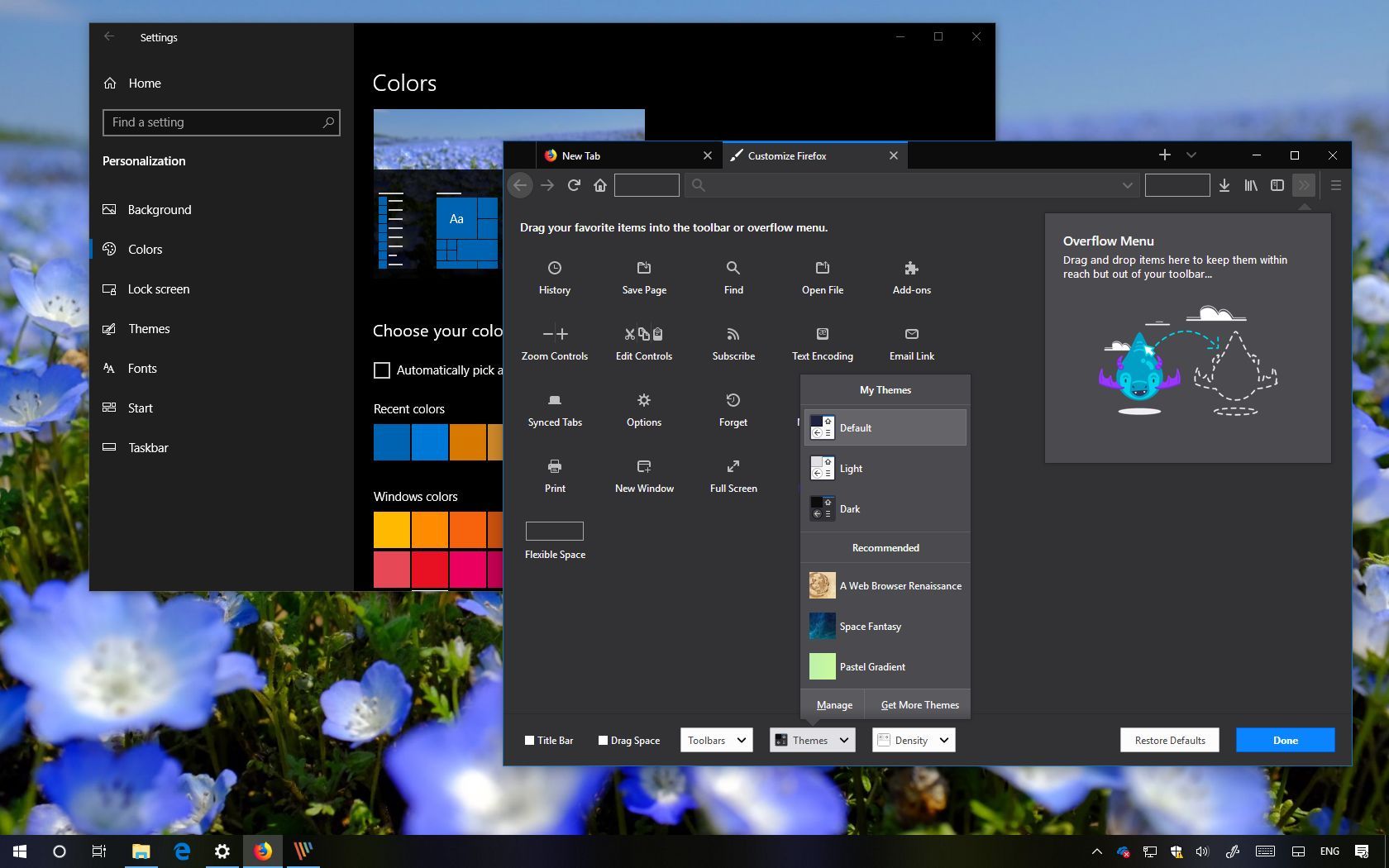Select the Edit Controls item
This screenshot has height=868, width=1389.
point(644,343)
